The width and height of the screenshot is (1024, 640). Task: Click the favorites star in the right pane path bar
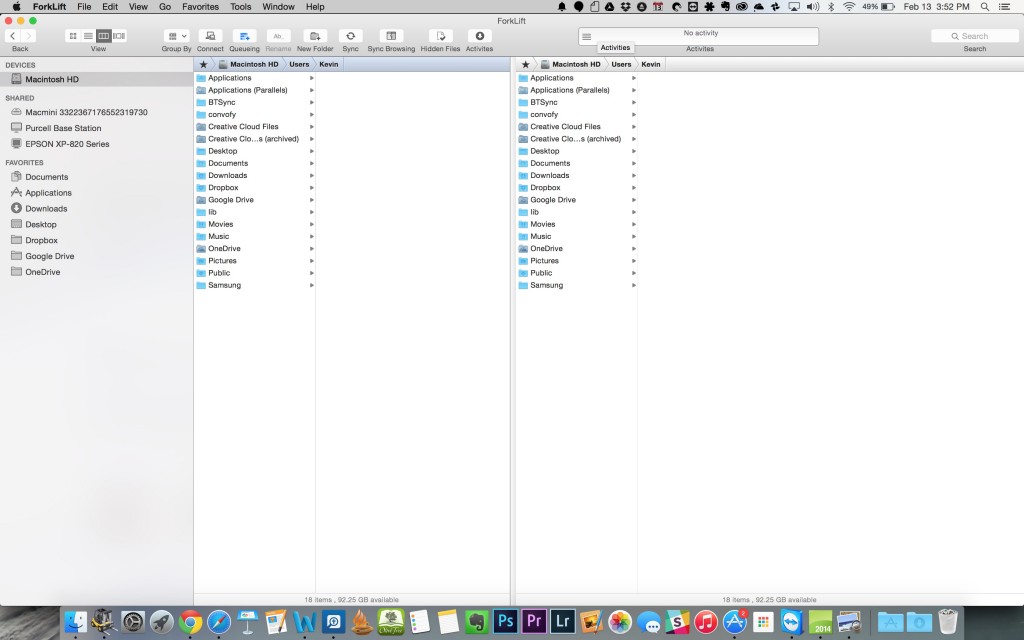[525, 64]
